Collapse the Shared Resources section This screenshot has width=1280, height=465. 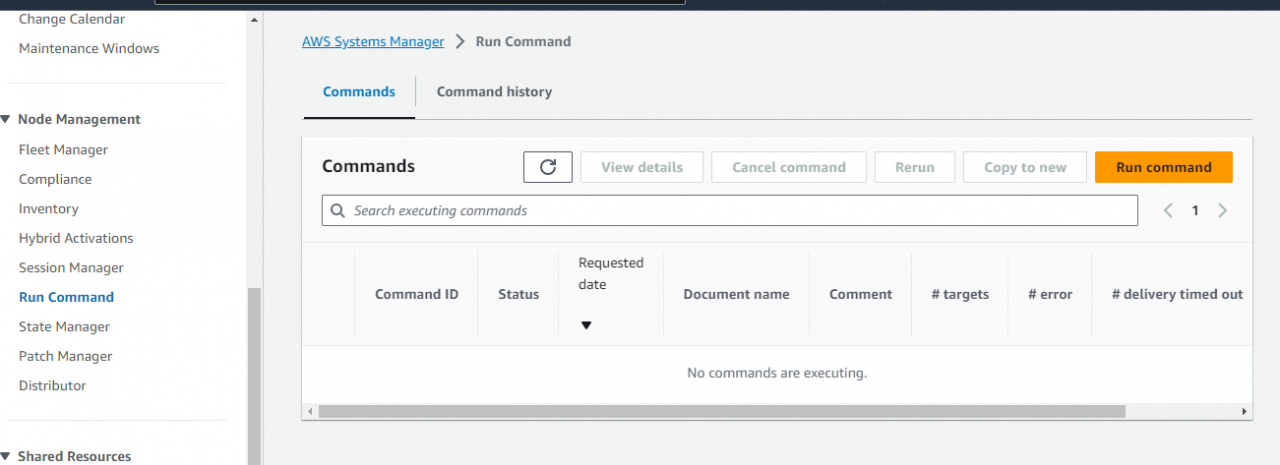[x=6, y=456]
